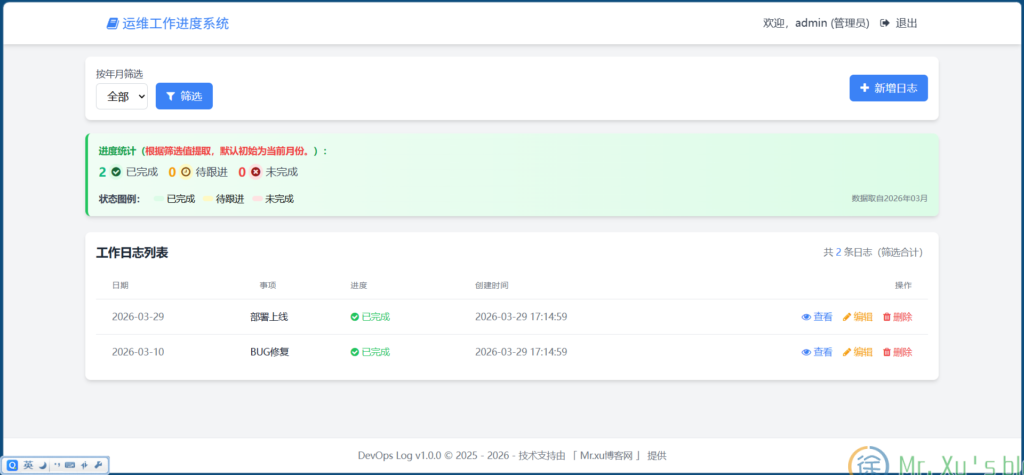This screenshot has width=1024, height=475.
Task: Click the 日期 column header
Action: coord(120,286)
